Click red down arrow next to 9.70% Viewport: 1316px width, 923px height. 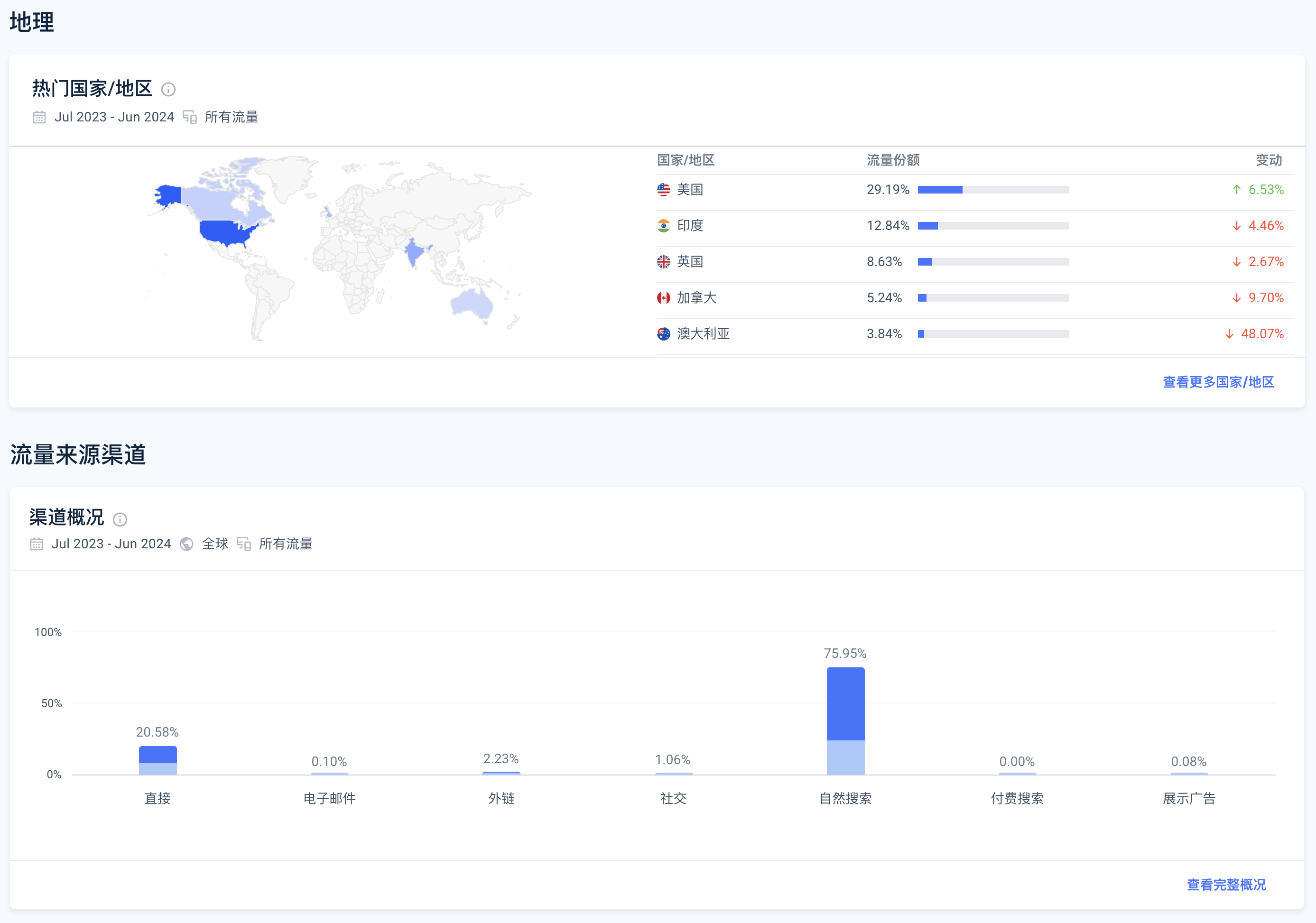[x=1236, y=298]
